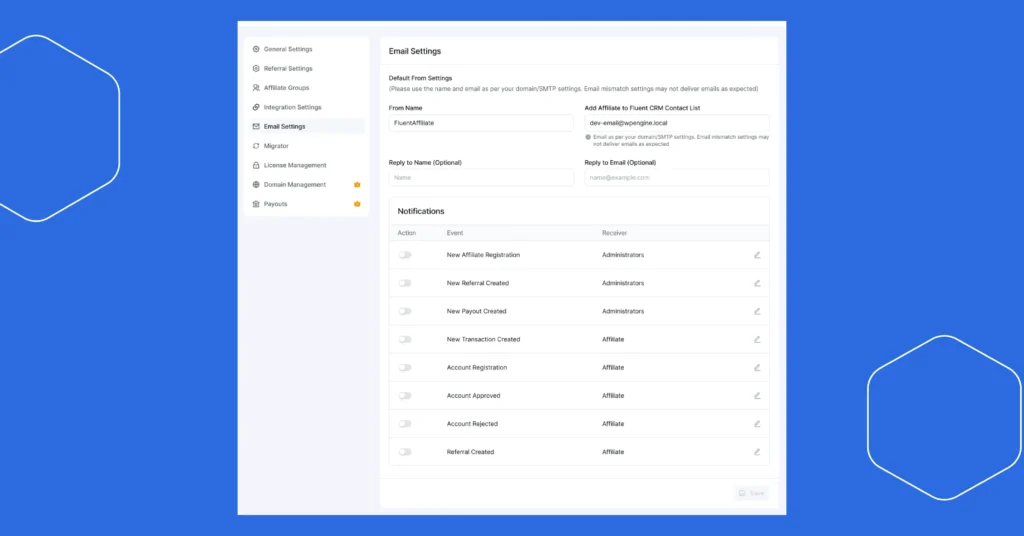This screenshot has height=536, width=1024.
Task: Switch on Account Approved notification
Action: [x=405, y=396]
